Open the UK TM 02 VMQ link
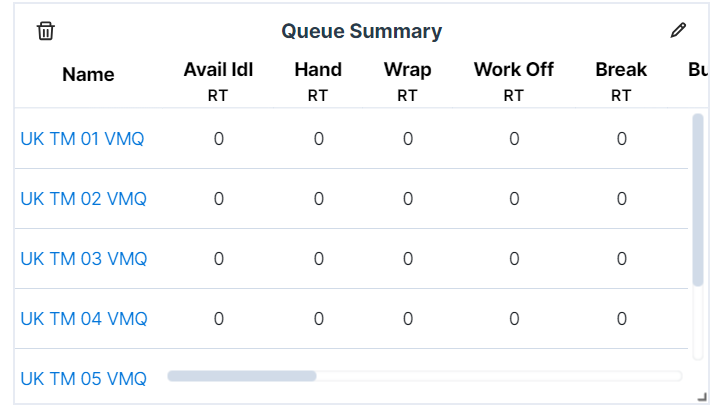Viewport: 728px width, 407px height. [x=84, y=199]
